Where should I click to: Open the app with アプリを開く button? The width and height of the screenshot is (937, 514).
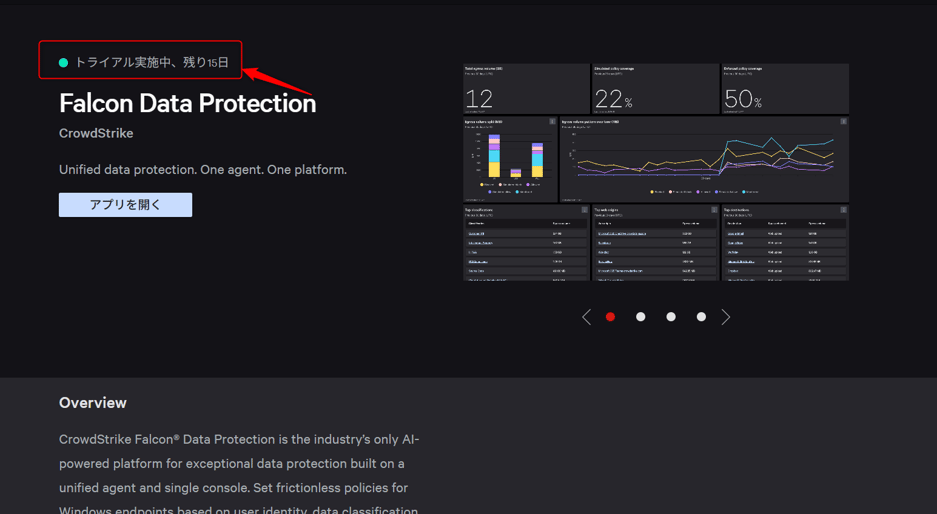125,204
